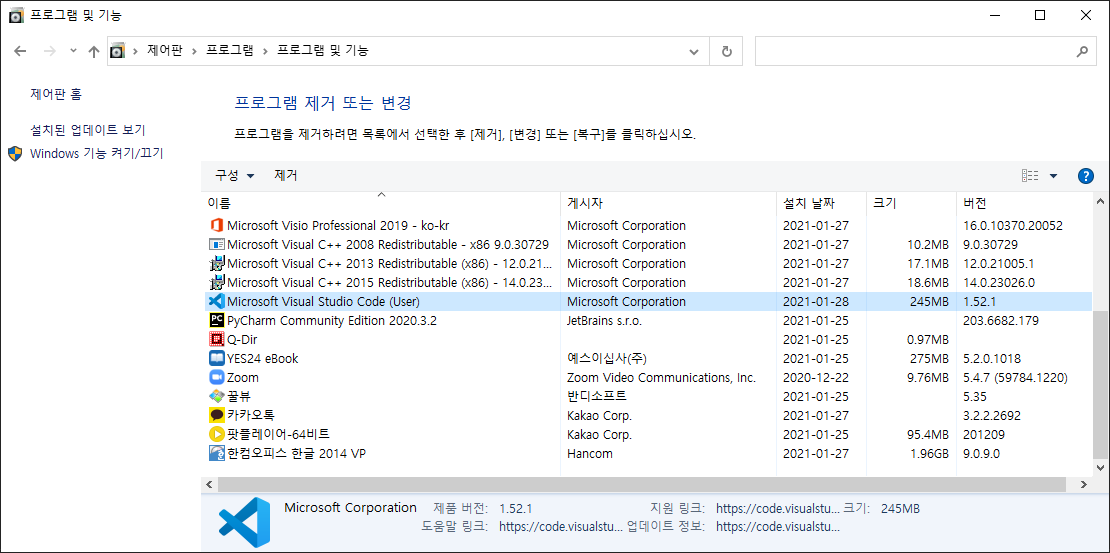Sort by the 설치 날짜 column header

(821, 203)
